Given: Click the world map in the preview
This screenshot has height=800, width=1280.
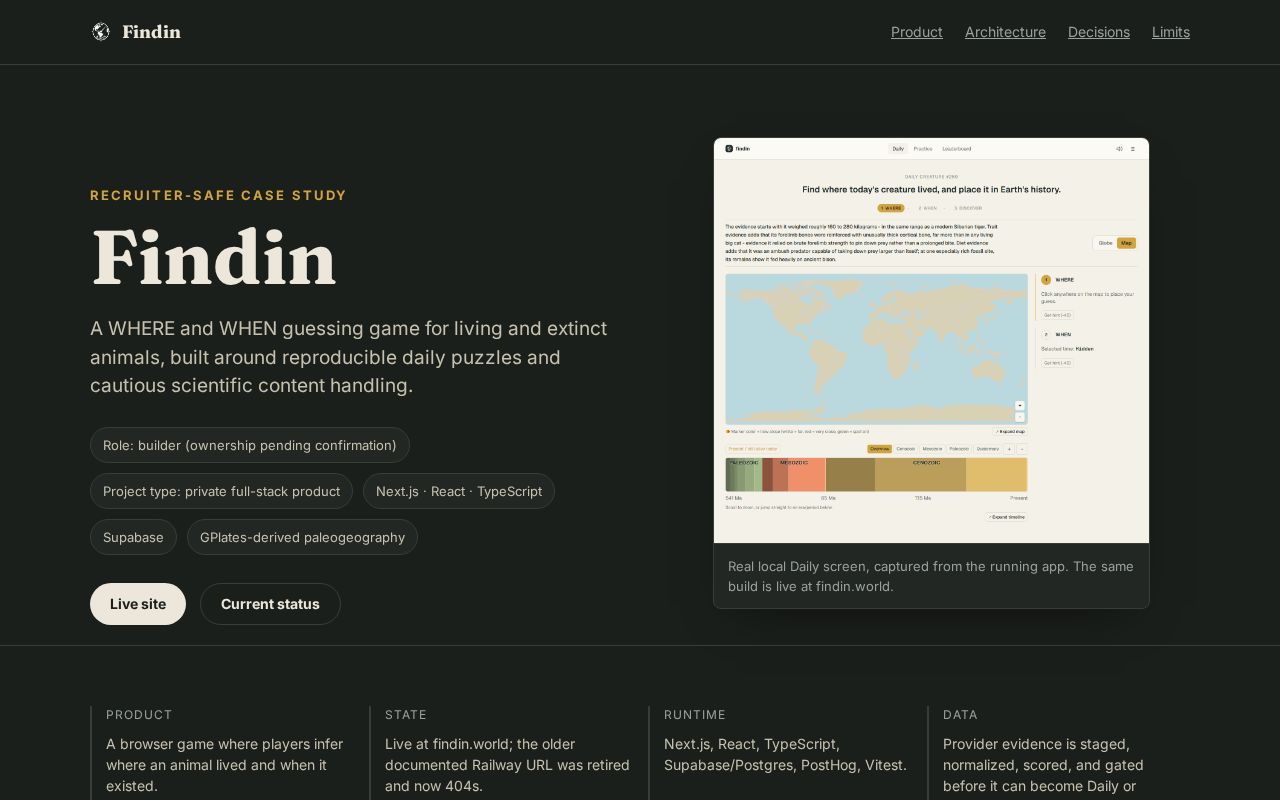Looking at the screenshot, I should 876,349.
